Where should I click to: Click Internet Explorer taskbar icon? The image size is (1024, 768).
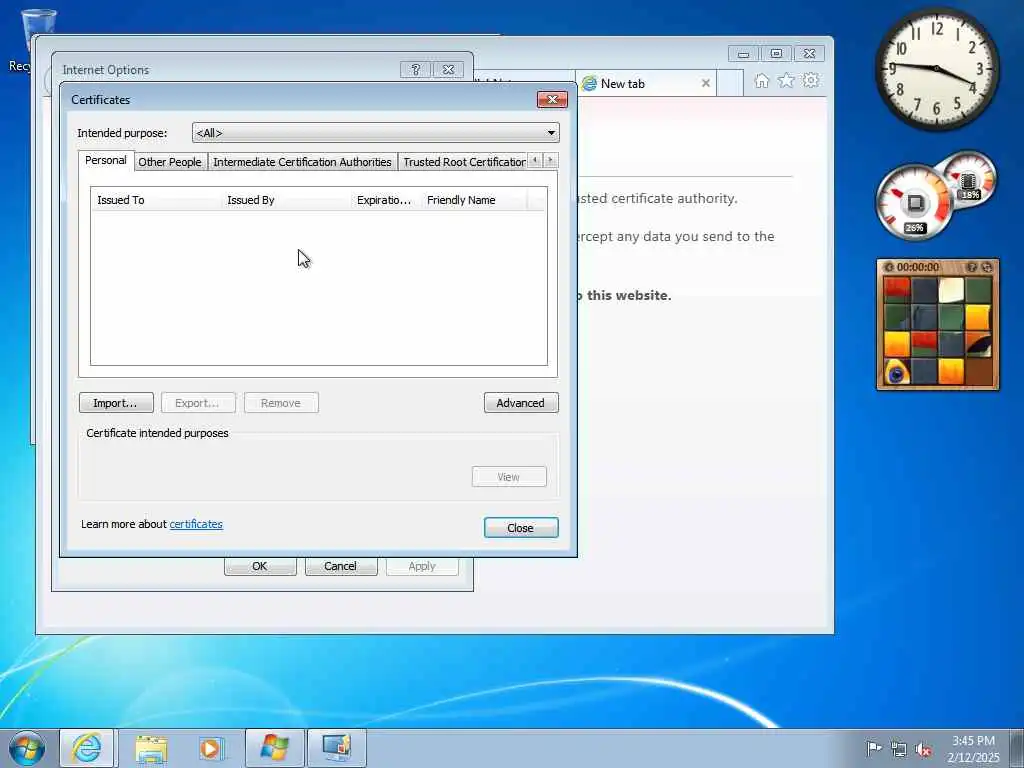tap(87, 748)
